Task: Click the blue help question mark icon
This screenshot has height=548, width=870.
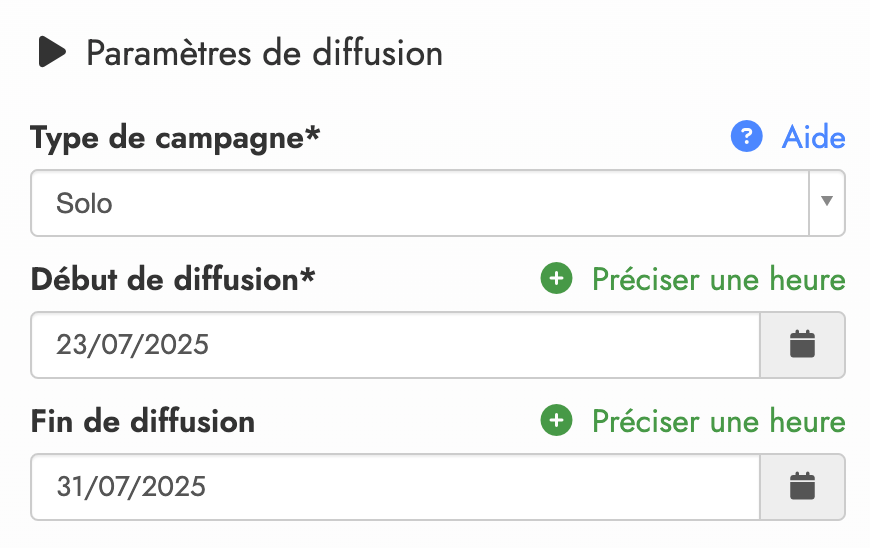Action: point(747,137)
